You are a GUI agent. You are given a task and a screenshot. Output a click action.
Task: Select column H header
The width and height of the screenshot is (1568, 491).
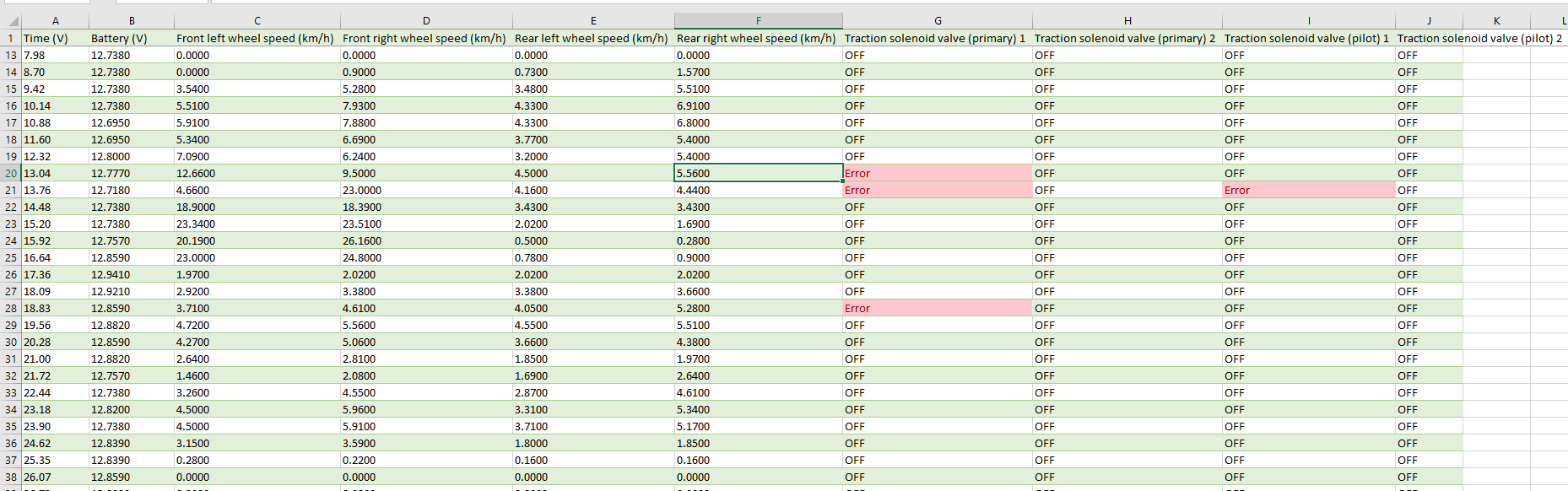tap(1127, 21)
